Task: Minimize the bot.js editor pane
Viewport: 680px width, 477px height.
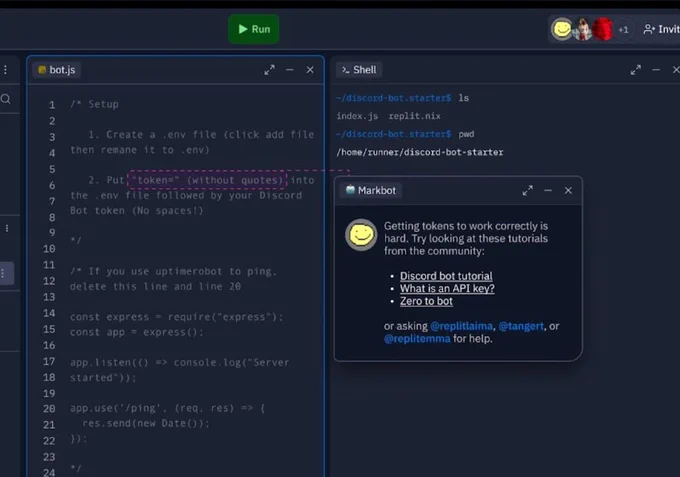Action: point(290,70)
